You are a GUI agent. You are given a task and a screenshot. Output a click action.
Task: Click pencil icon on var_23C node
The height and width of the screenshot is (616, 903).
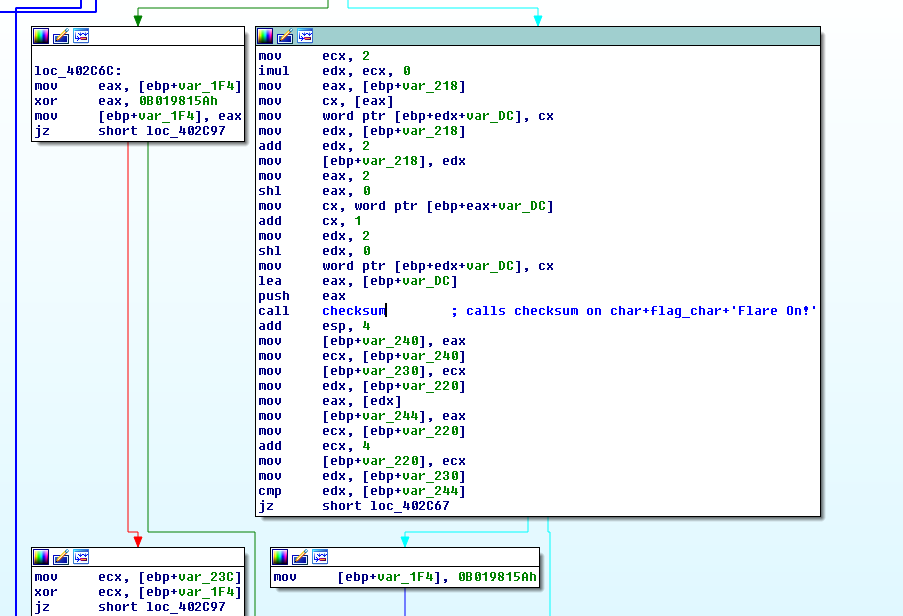tap(61, 557)
